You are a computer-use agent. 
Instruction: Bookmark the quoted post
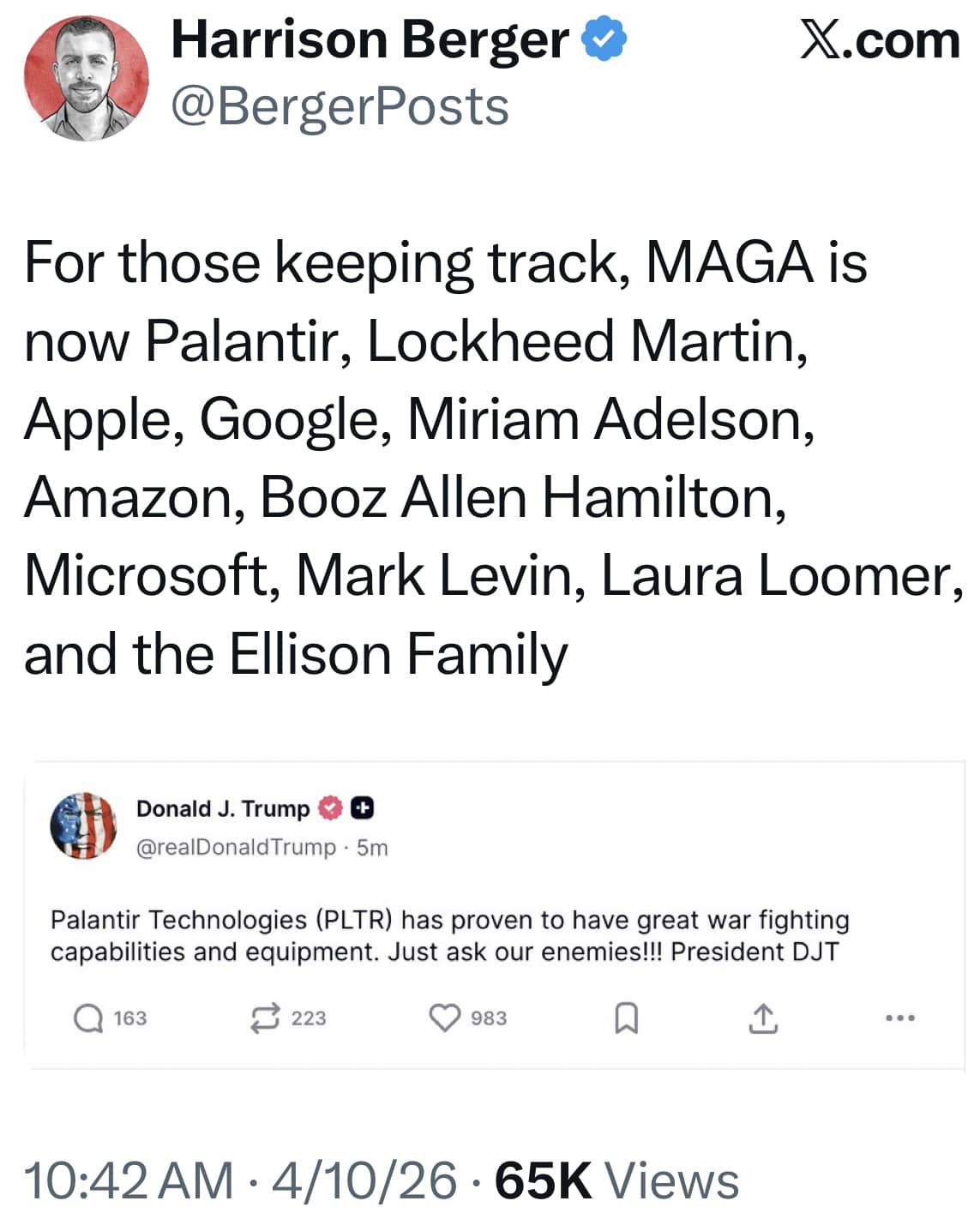click(x=627, y=1018)
